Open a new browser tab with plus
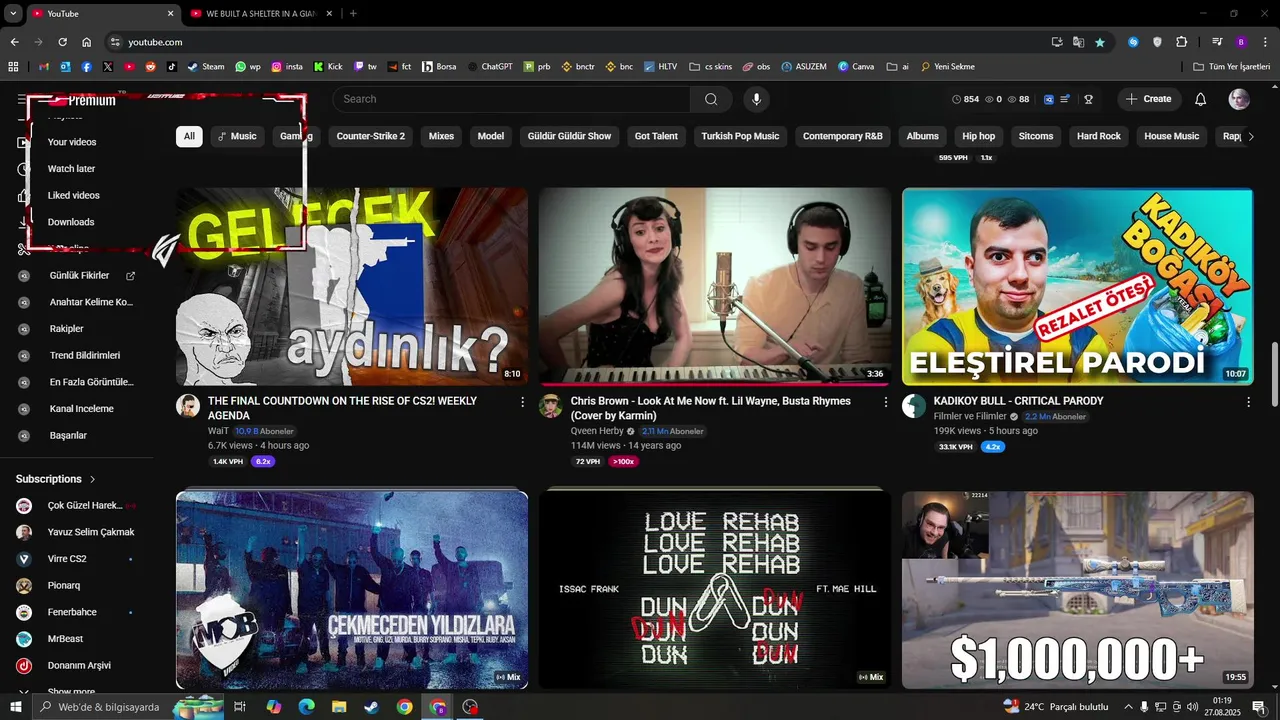 (x=353, y=14)
